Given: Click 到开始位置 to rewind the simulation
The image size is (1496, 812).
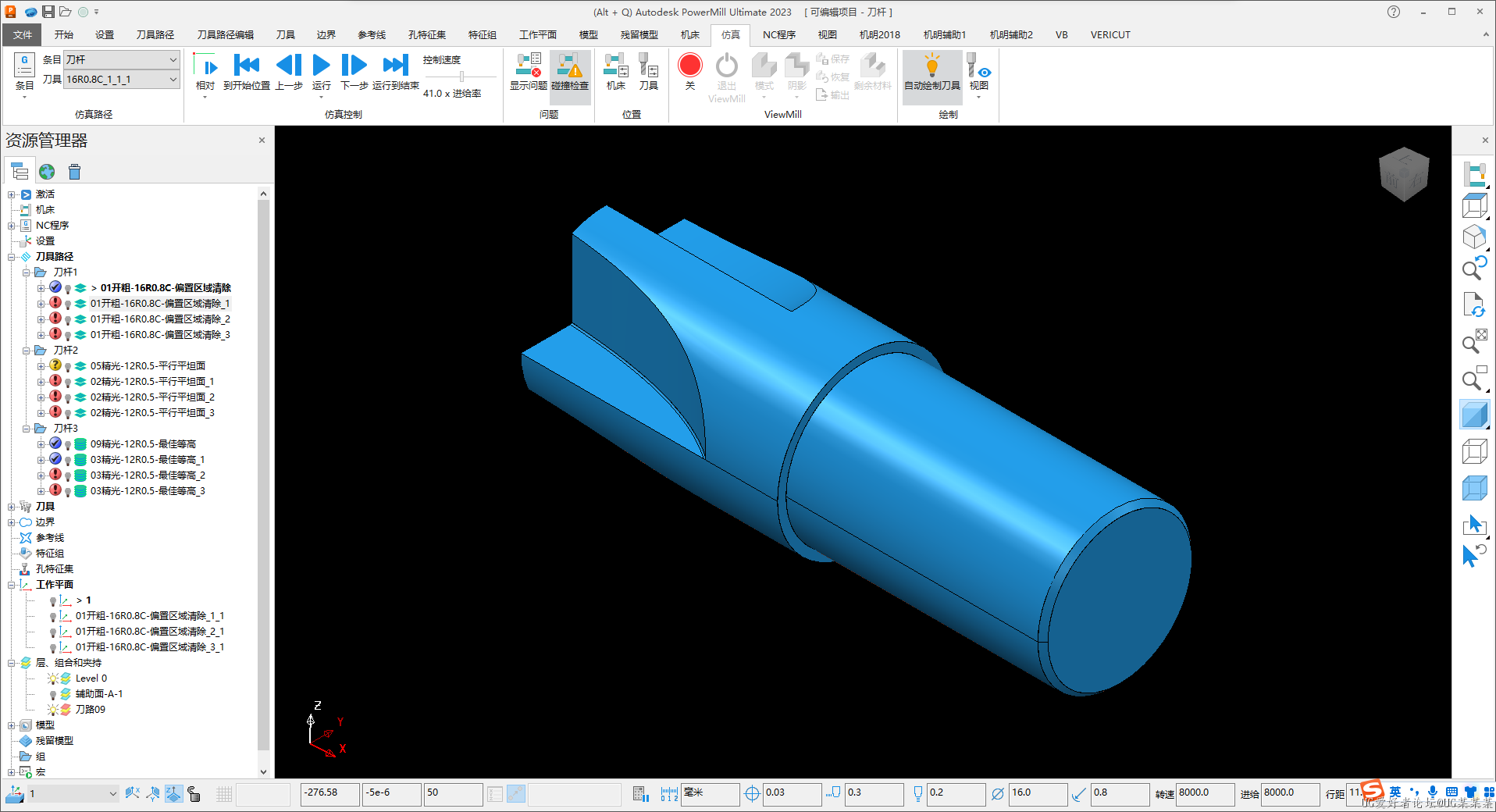Looking at the screenshot, I should [x=247, y=66].
